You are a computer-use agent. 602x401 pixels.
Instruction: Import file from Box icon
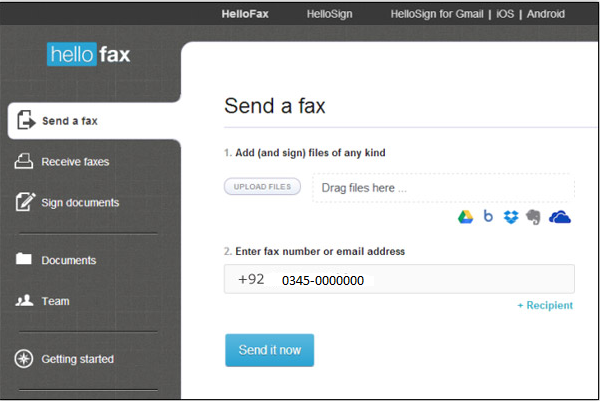[488, 216]
